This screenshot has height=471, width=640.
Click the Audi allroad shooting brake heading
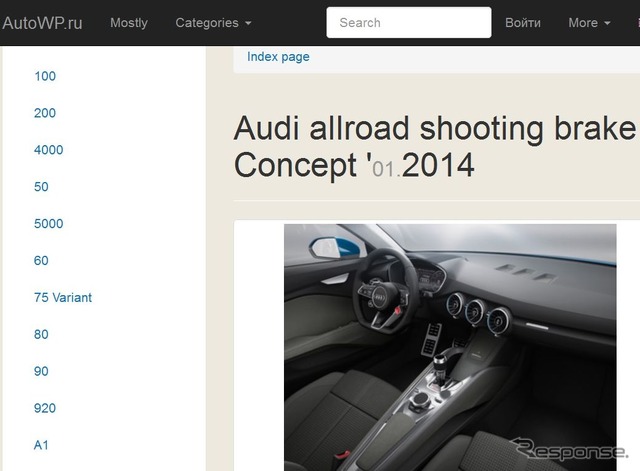(x=435, y=147)
